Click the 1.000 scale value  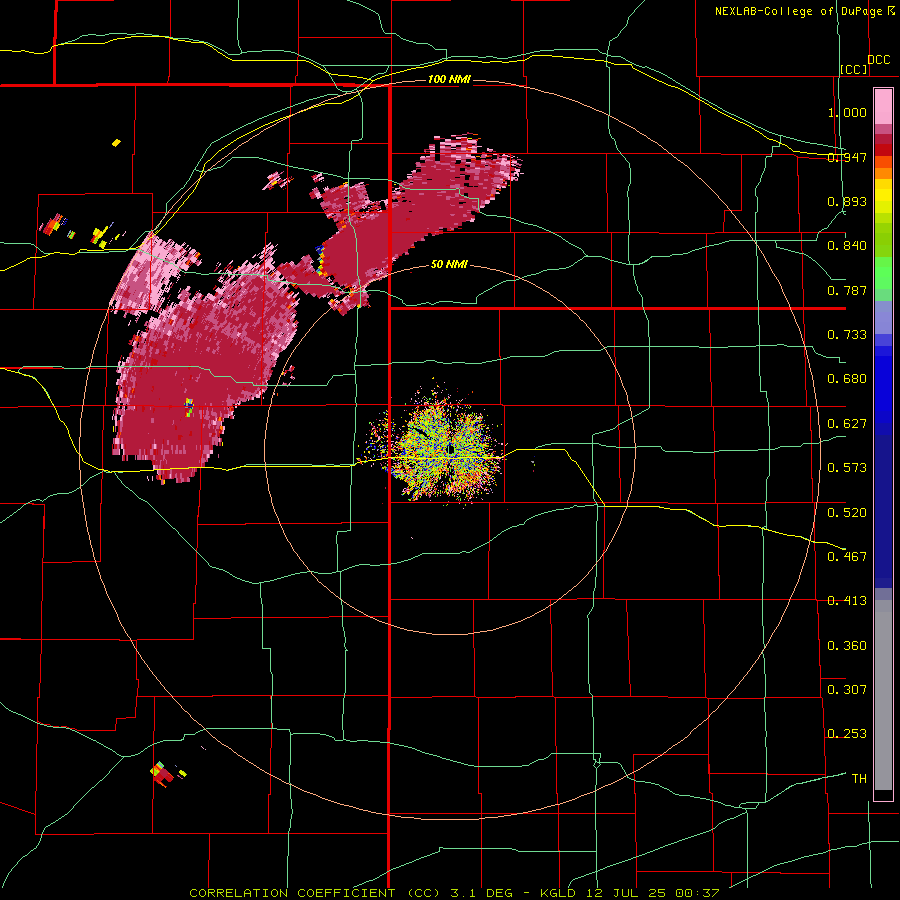pos(847,112)
